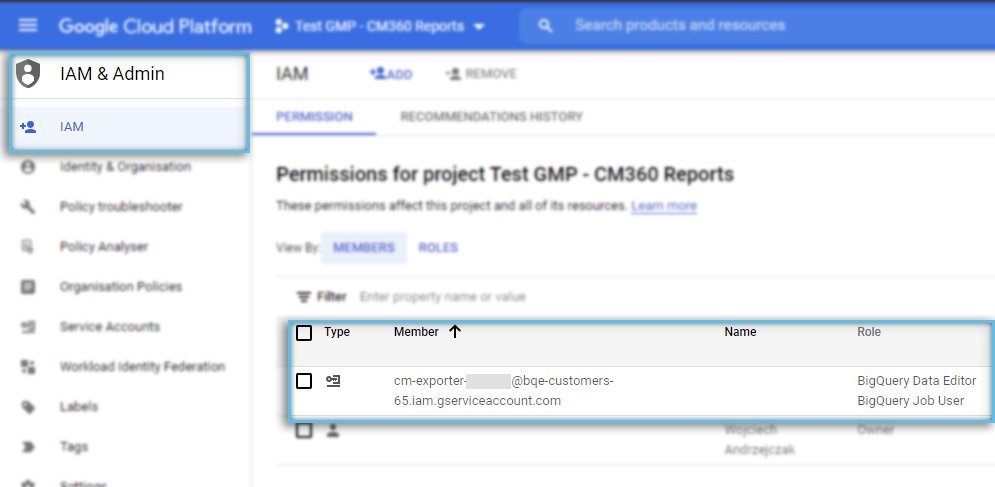
Task: Click the Service Accounts icon
Action: [28, 327]
